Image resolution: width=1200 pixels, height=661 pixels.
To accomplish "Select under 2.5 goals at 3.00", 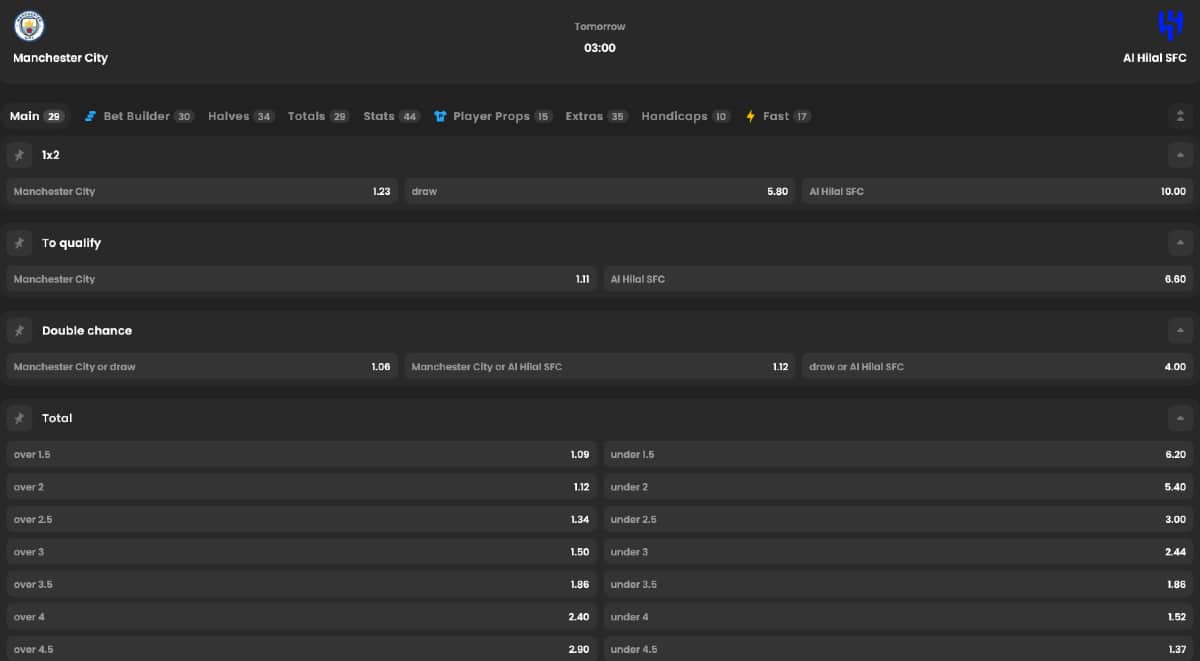I will click(x=898, y=519).
